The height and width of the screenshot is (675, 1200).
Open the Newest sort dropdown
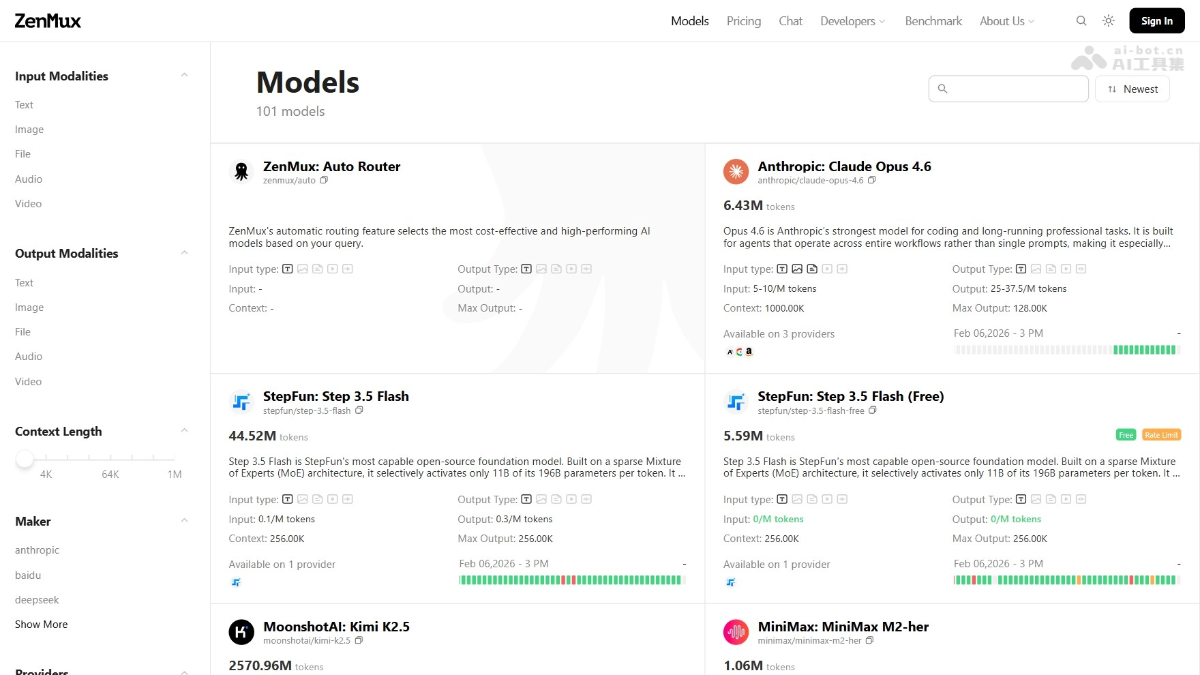(1132, 89)
